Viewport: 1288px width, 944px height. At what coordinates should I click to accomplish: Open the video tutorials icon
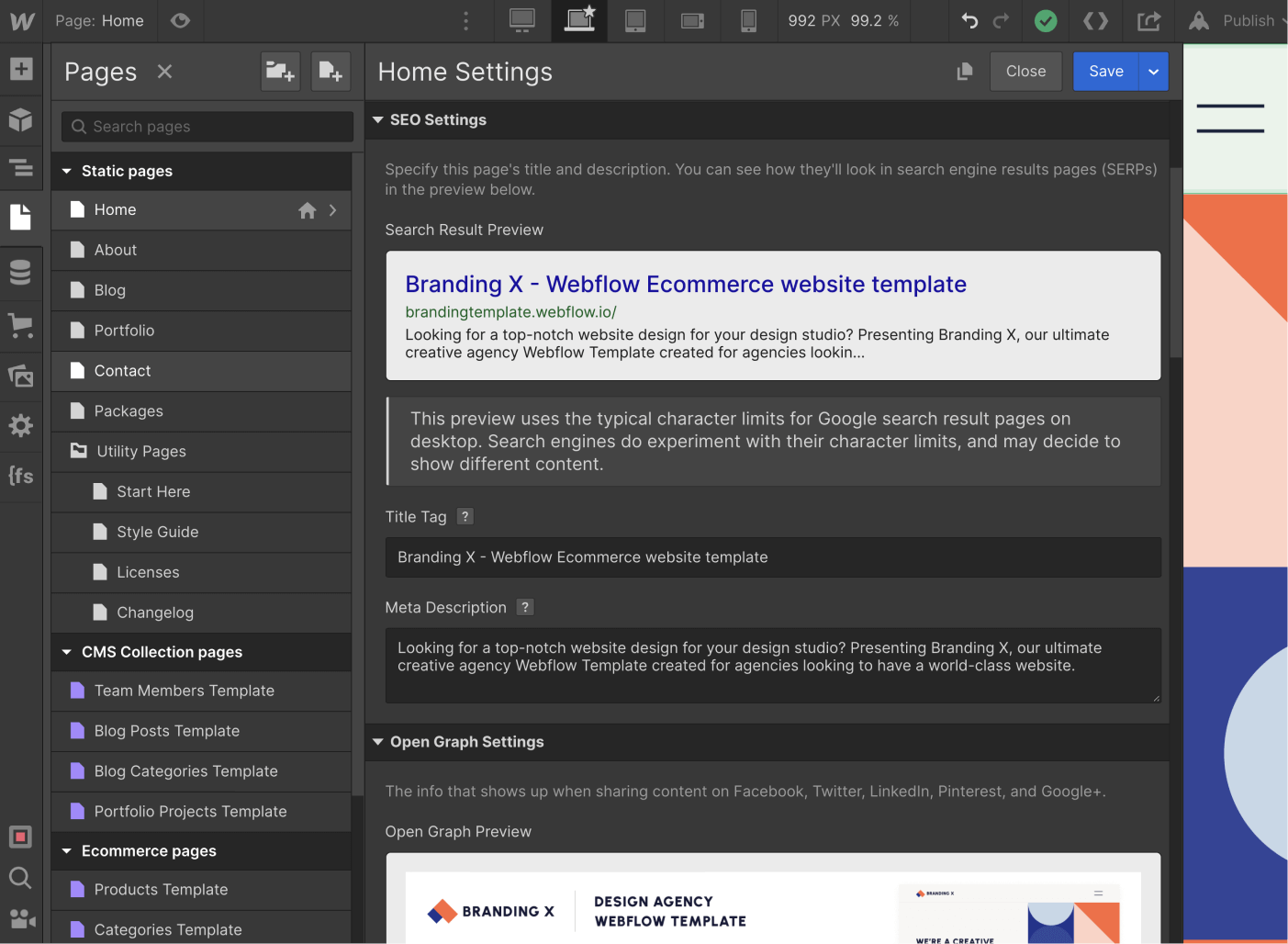click(x=21, y=918)
